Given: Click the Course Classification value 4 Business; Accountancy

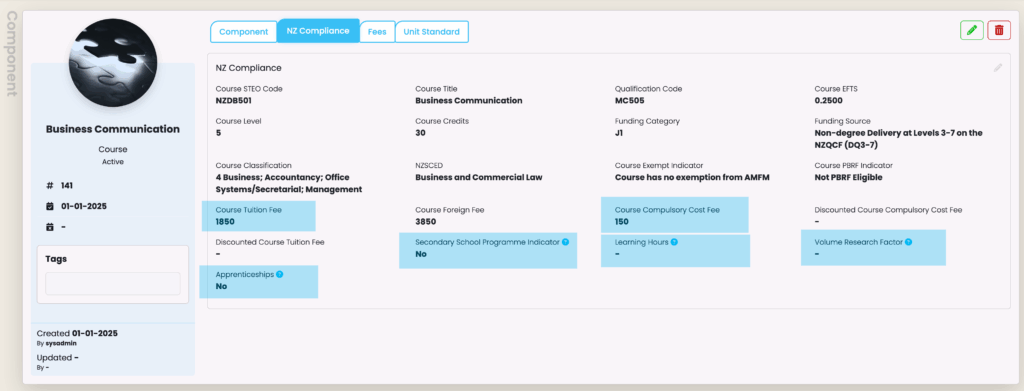Looking at the screenshot, I should click(289, 183).
